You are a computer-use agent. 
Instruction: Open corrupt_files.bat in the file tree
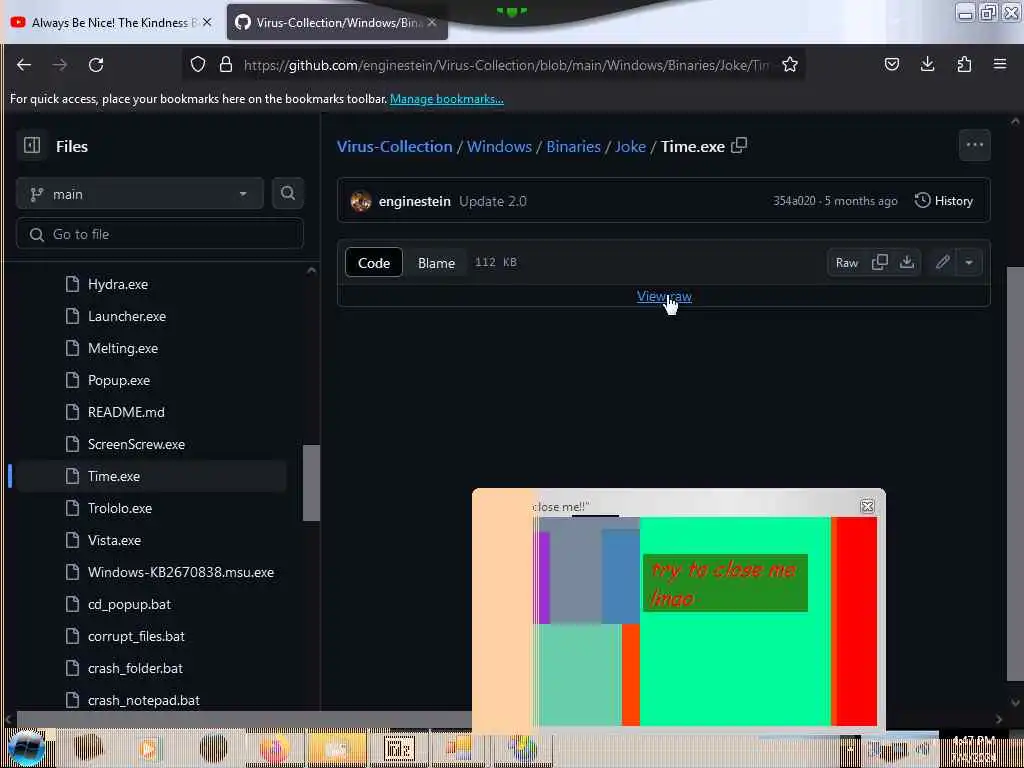coord(136,637)
